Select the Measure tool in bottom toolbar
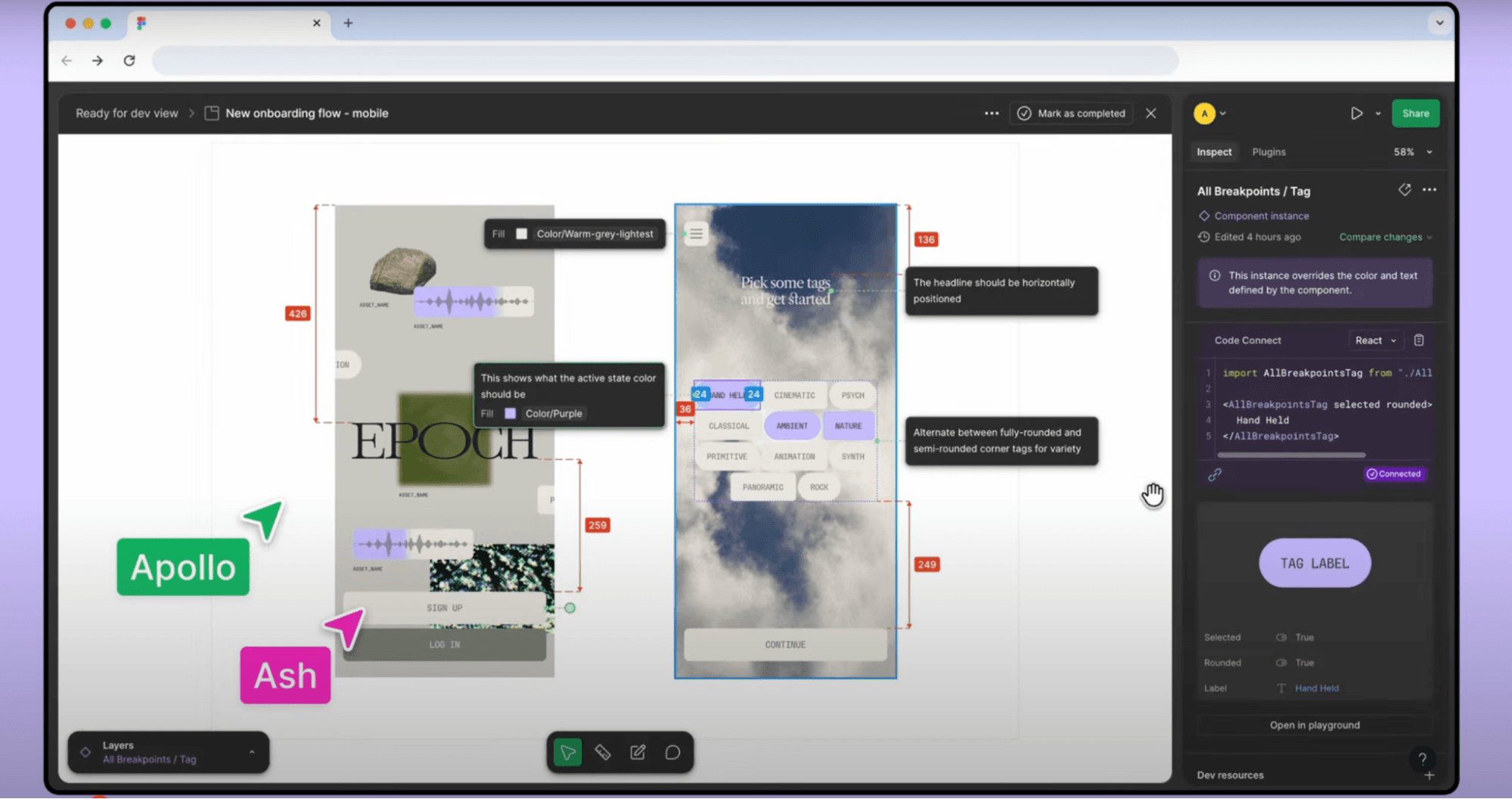 pos(603,752)
